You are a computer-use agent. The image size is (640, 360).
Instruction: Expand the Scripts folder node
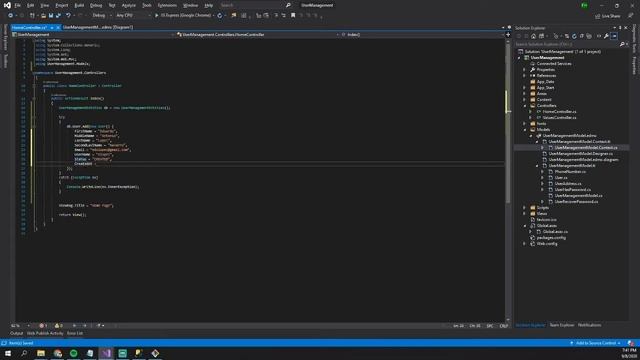pyautogui.click(x=525, y=208)
